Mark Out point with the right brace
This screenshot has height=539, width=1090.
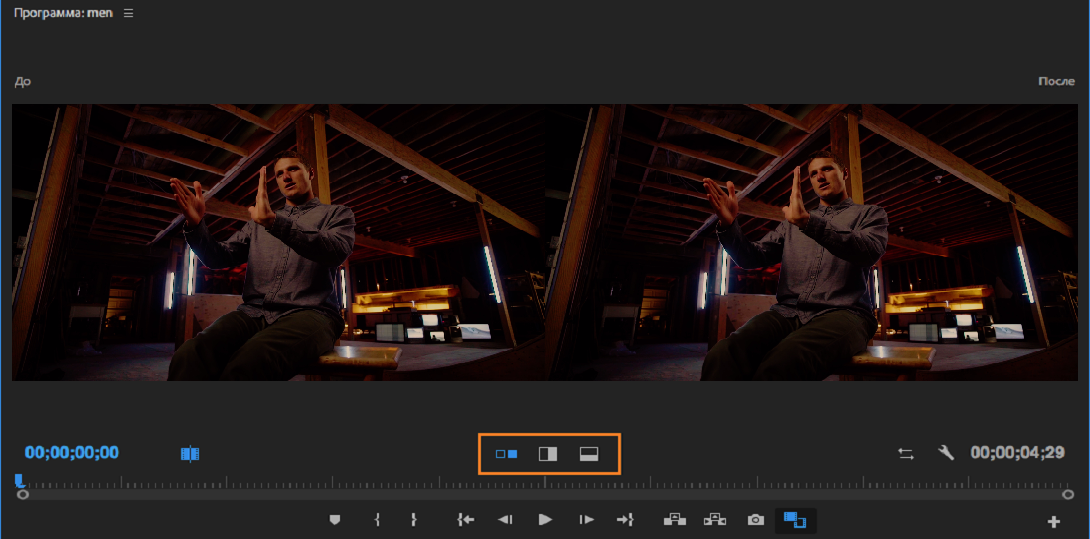[x=414, y=520]
